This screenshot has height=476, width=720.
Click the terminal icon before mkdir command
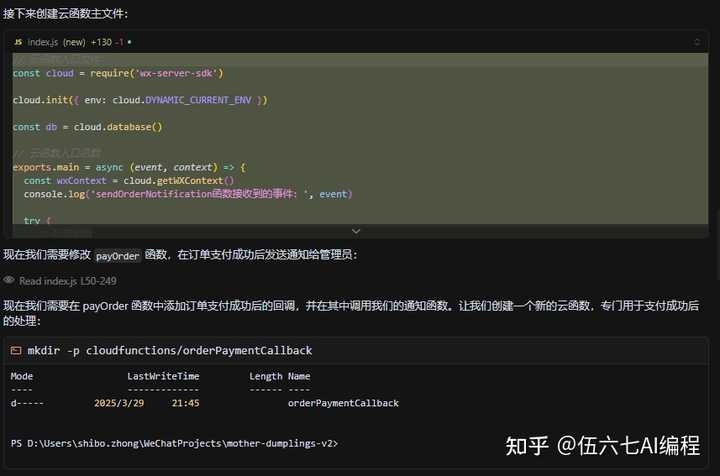tap(16, 351)
